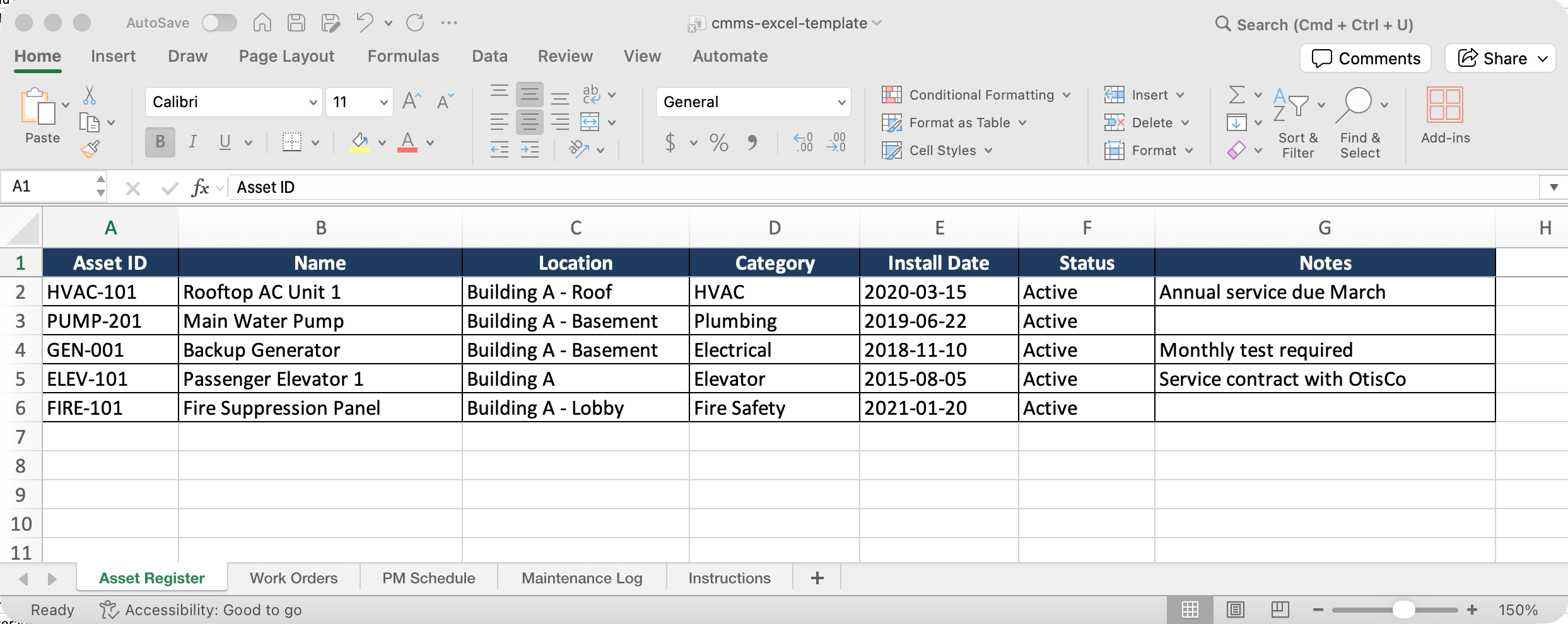Toggle underline formatting
Screen dimensions: 1568x624
225,142
